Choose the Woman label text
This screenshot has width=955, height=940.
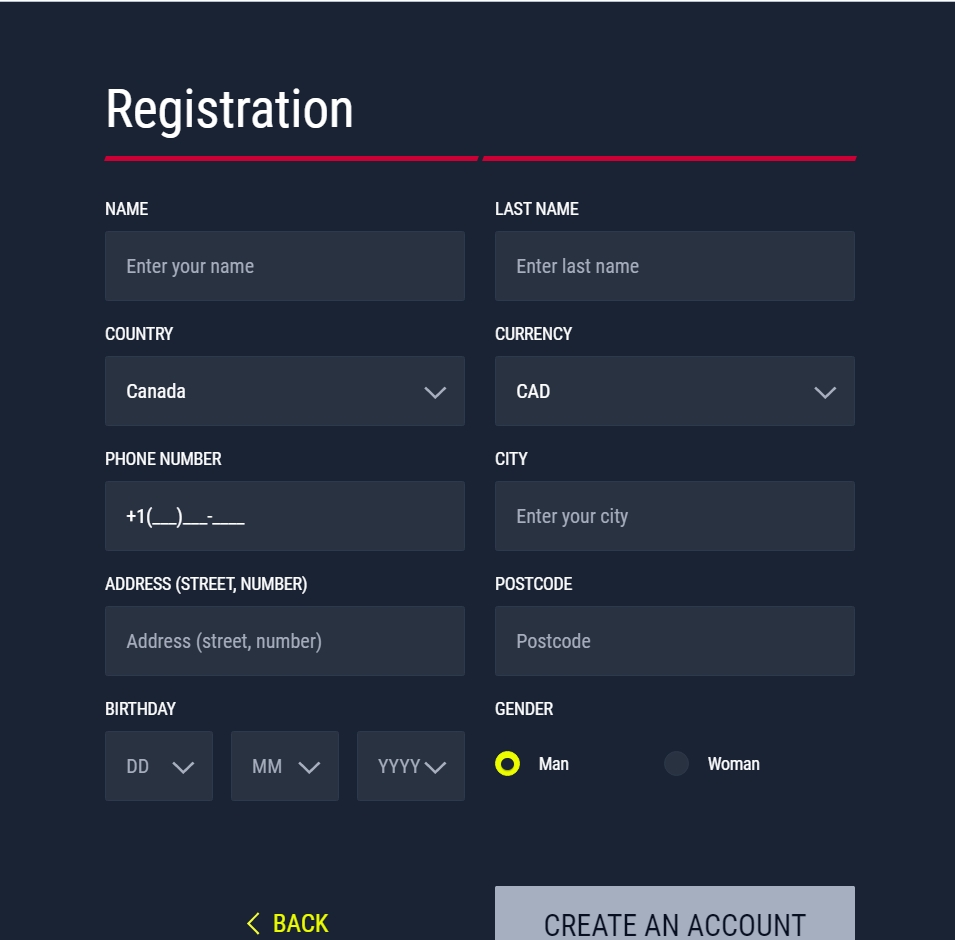coord(733,764)
